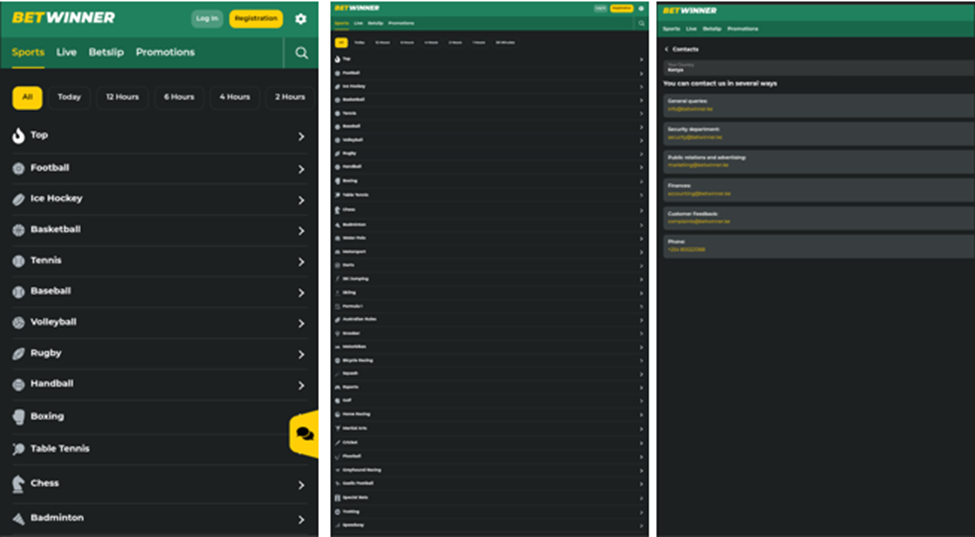The width and height of the screenshot is (975, 537).
Task: Click the Rugby ball icon in left screenshot
Action: pyautogui.click(x=19, y=354)
